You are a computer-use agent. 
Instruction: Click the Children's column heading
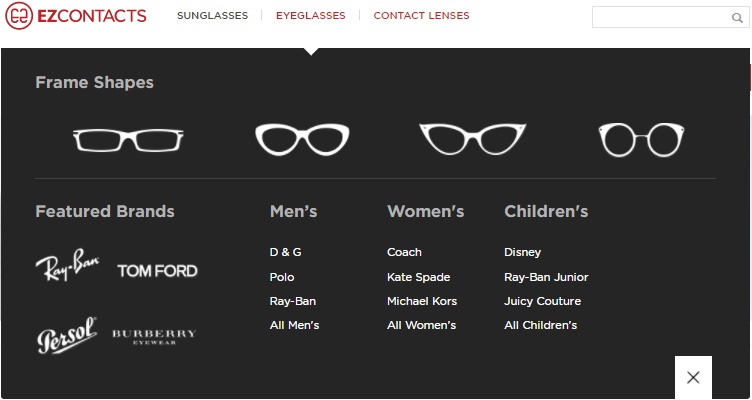click(x=546, y=212)
